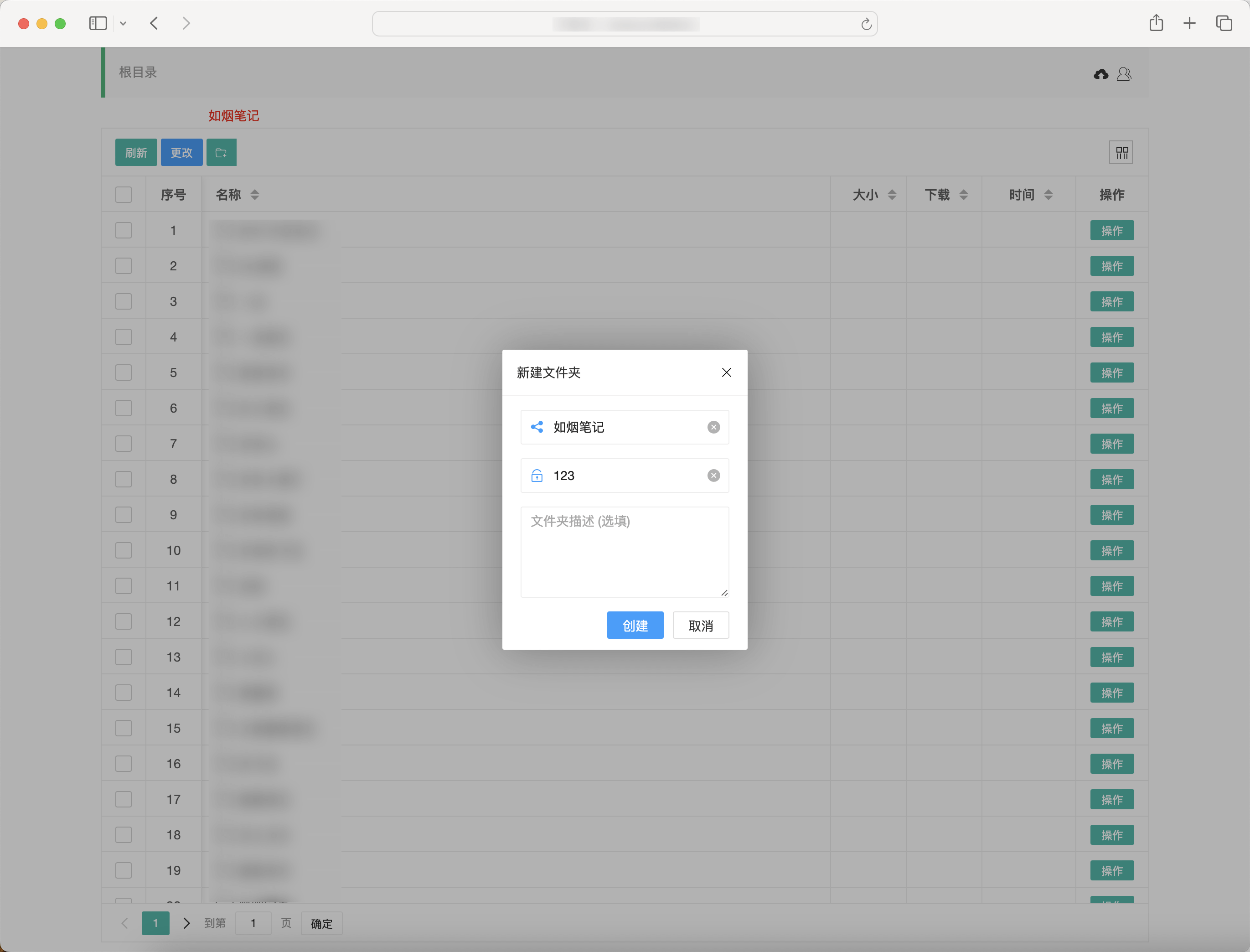
Task: Click the 文件夹描述 text area
Action: click(625, 551)
